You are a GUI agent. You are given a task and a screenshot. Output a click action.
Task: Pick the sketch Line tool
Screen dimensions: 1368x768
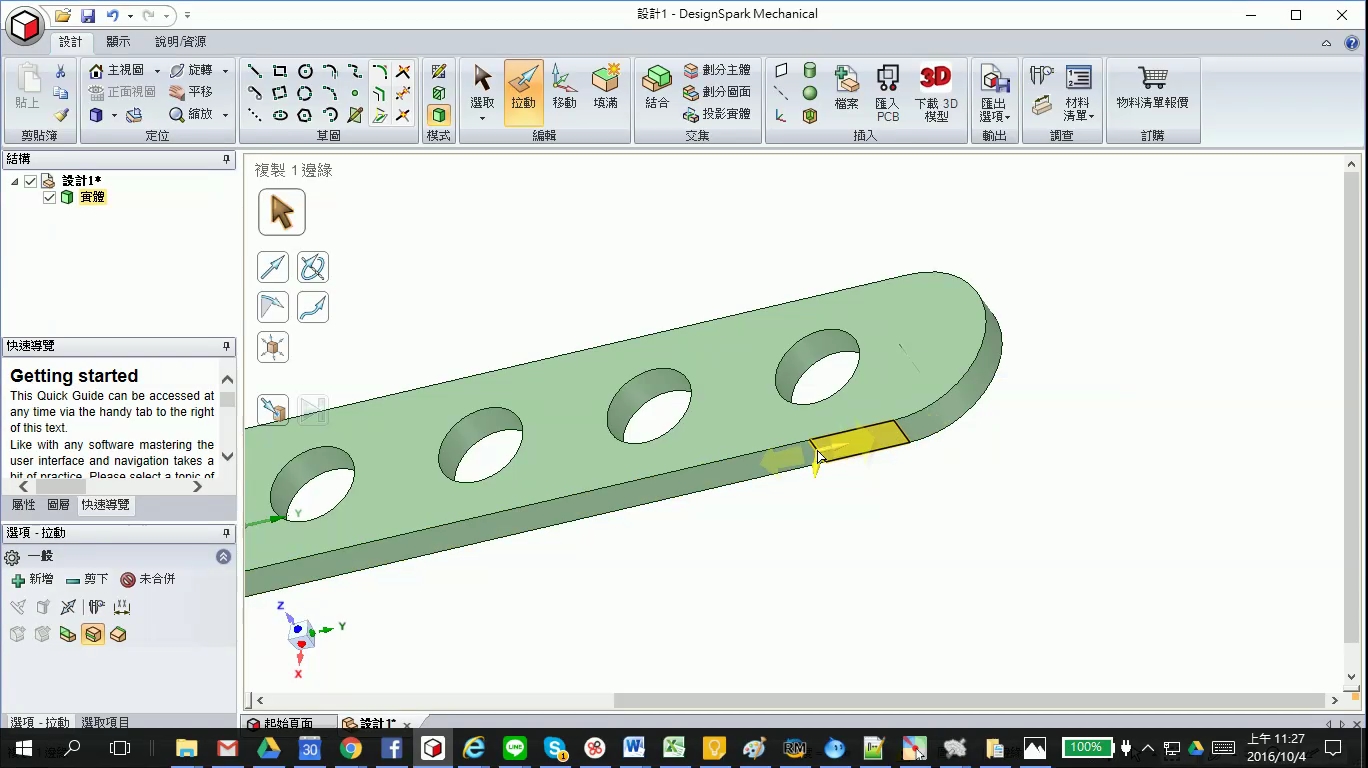[255, 71]
